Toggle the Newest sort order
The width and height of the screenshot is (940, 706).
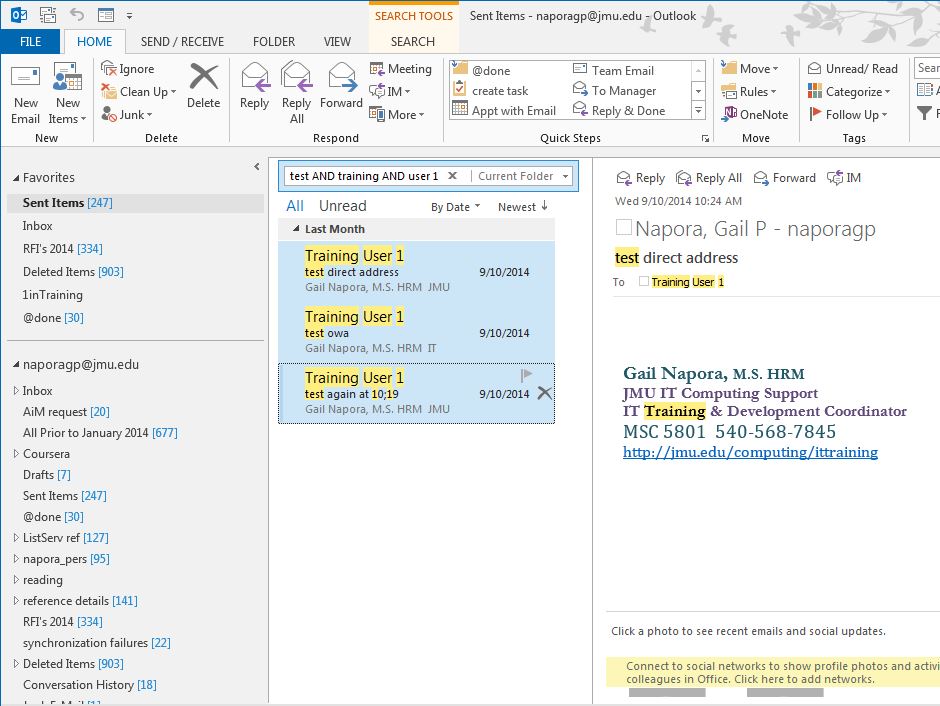coord(523,207)
